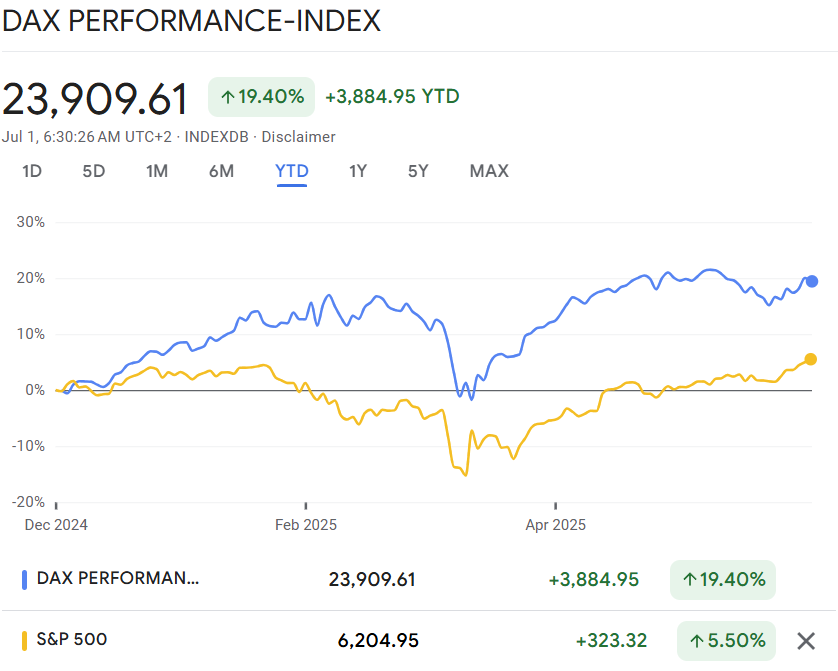The height and width of the screenshot is (671, 838).
Task: Click the blue DAX color marker in legend
Action: pos(24,580)
